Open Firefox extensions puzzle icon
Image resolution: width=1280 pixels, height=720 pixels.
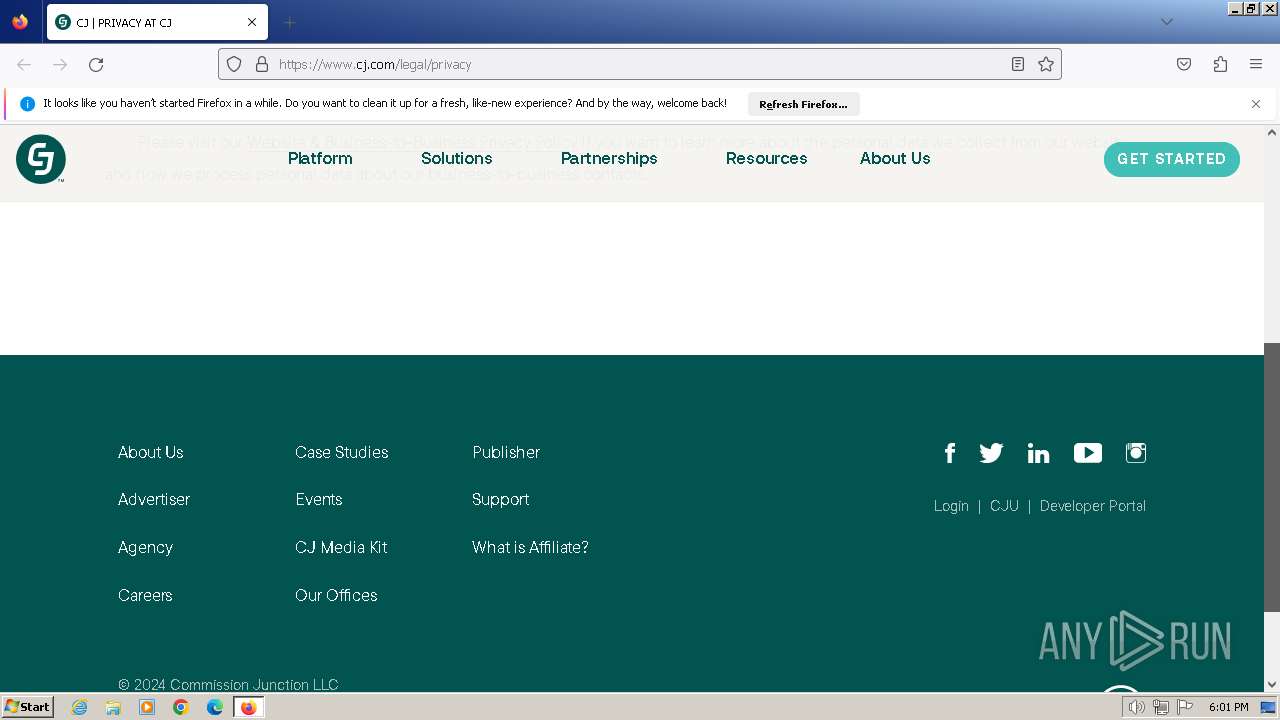pyautogui.click(x=1220, y=64)
